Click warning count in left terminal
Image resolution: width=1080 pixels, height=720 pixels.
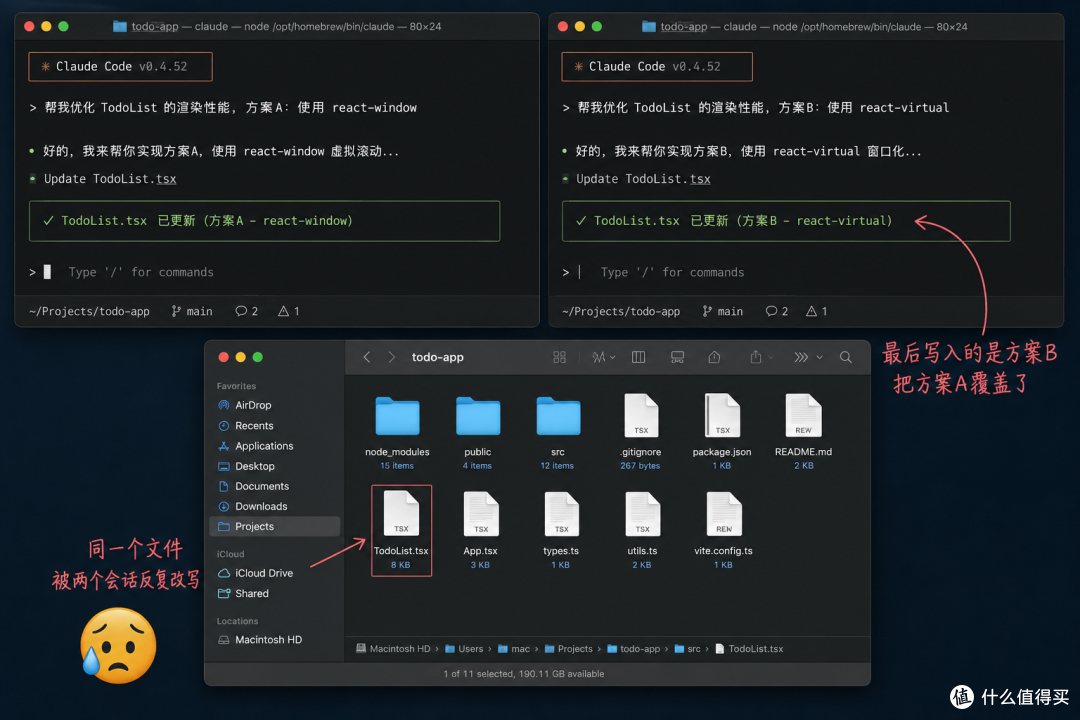(289, 311)
